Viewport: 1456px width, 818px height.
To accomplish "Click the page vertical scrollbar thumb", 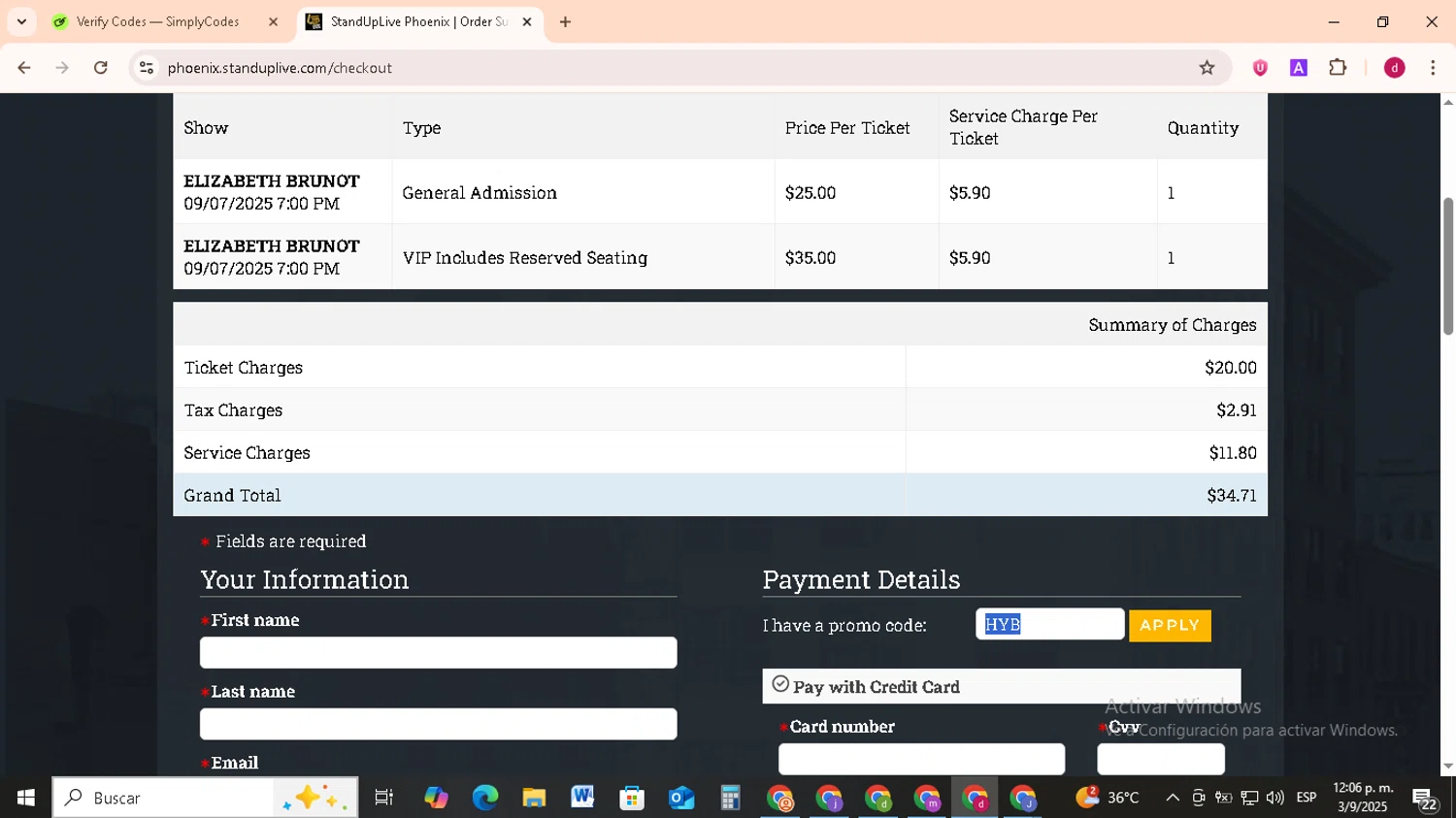I will coord(1447,267).
